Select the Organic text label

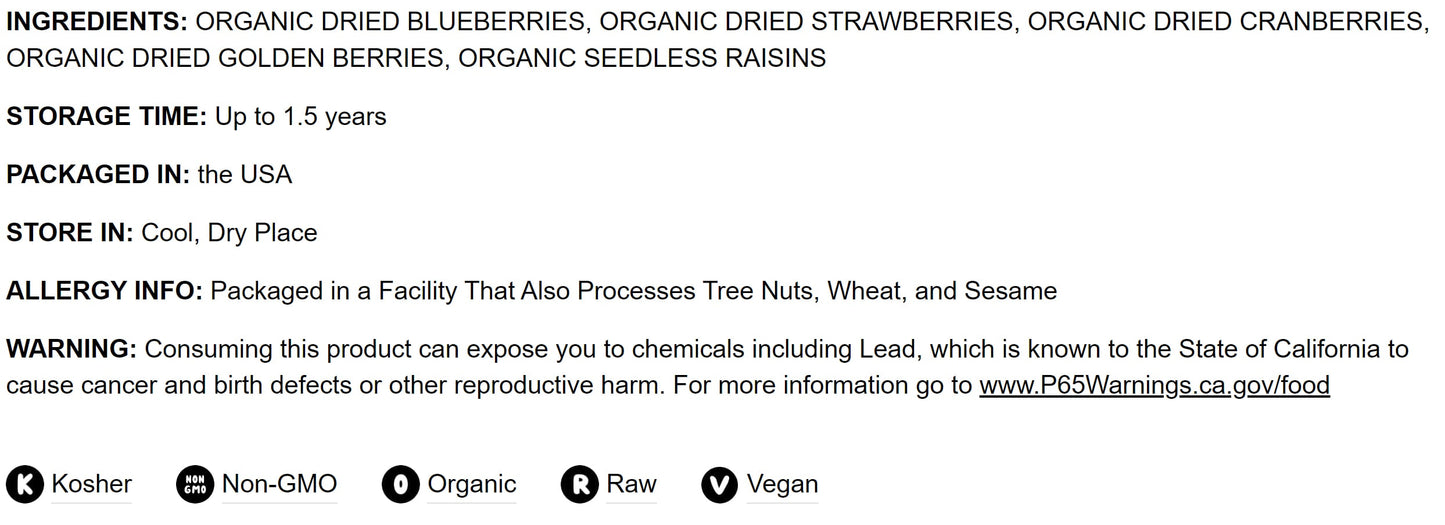[x=472, y=485]
